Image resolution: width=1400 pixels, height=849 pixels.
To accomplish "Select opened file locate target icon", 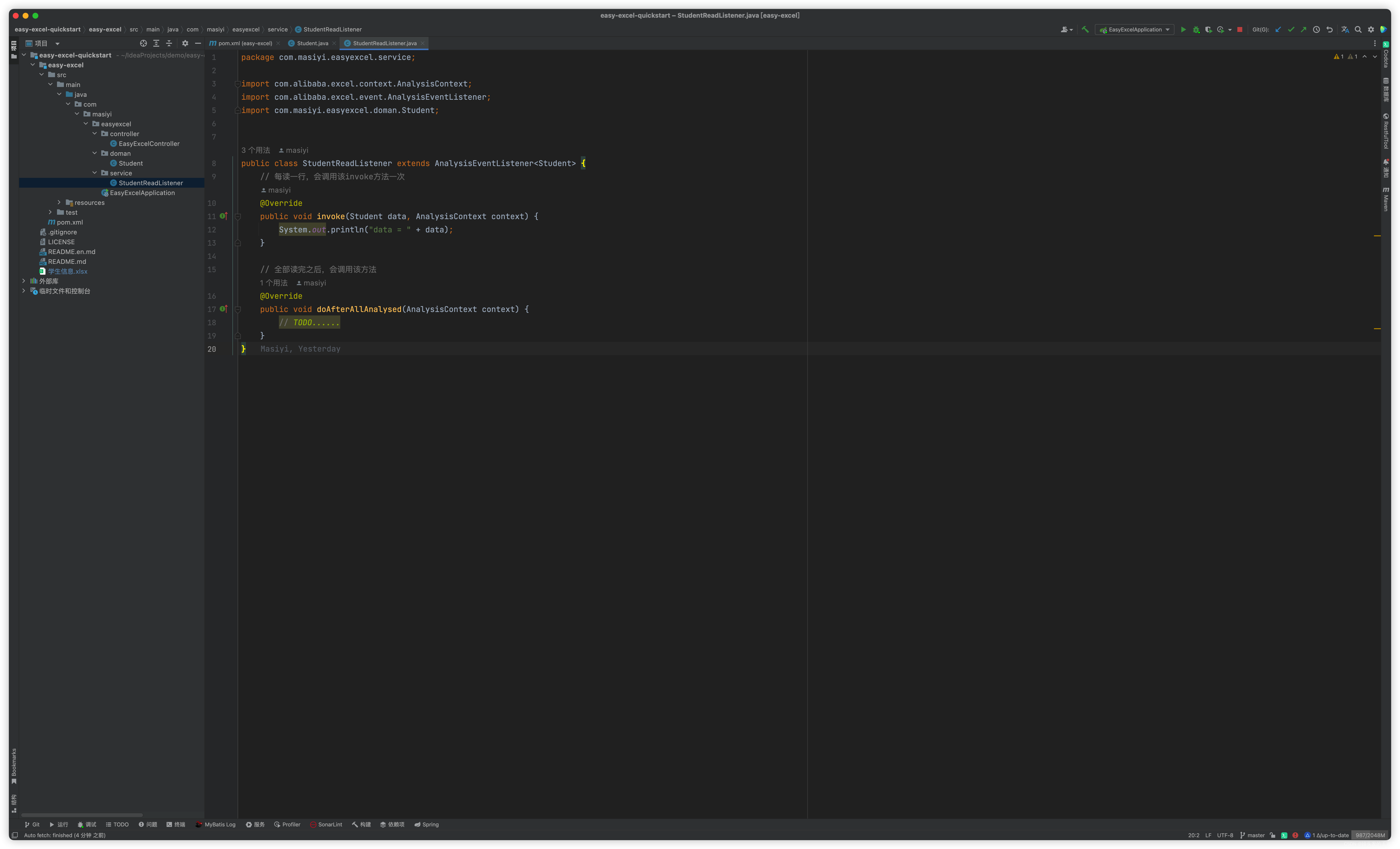I will (x=143, y=43).
